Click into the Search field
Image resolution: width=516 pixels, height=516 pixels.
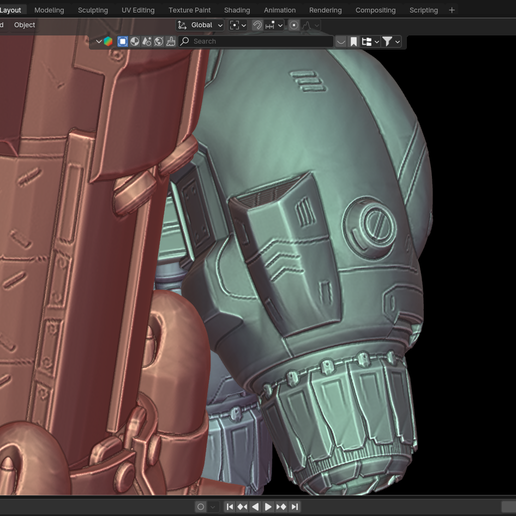point(256,41)
